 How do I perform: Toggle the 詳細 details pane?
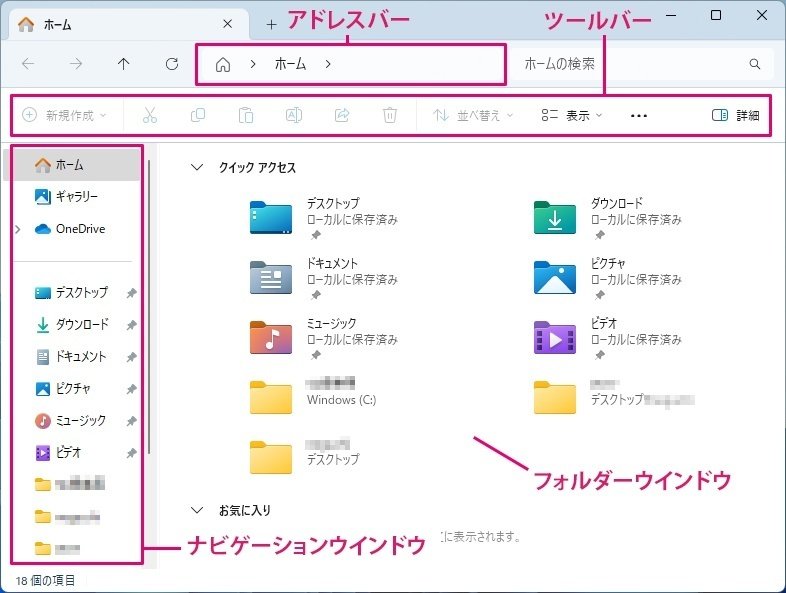coord(735,115)
